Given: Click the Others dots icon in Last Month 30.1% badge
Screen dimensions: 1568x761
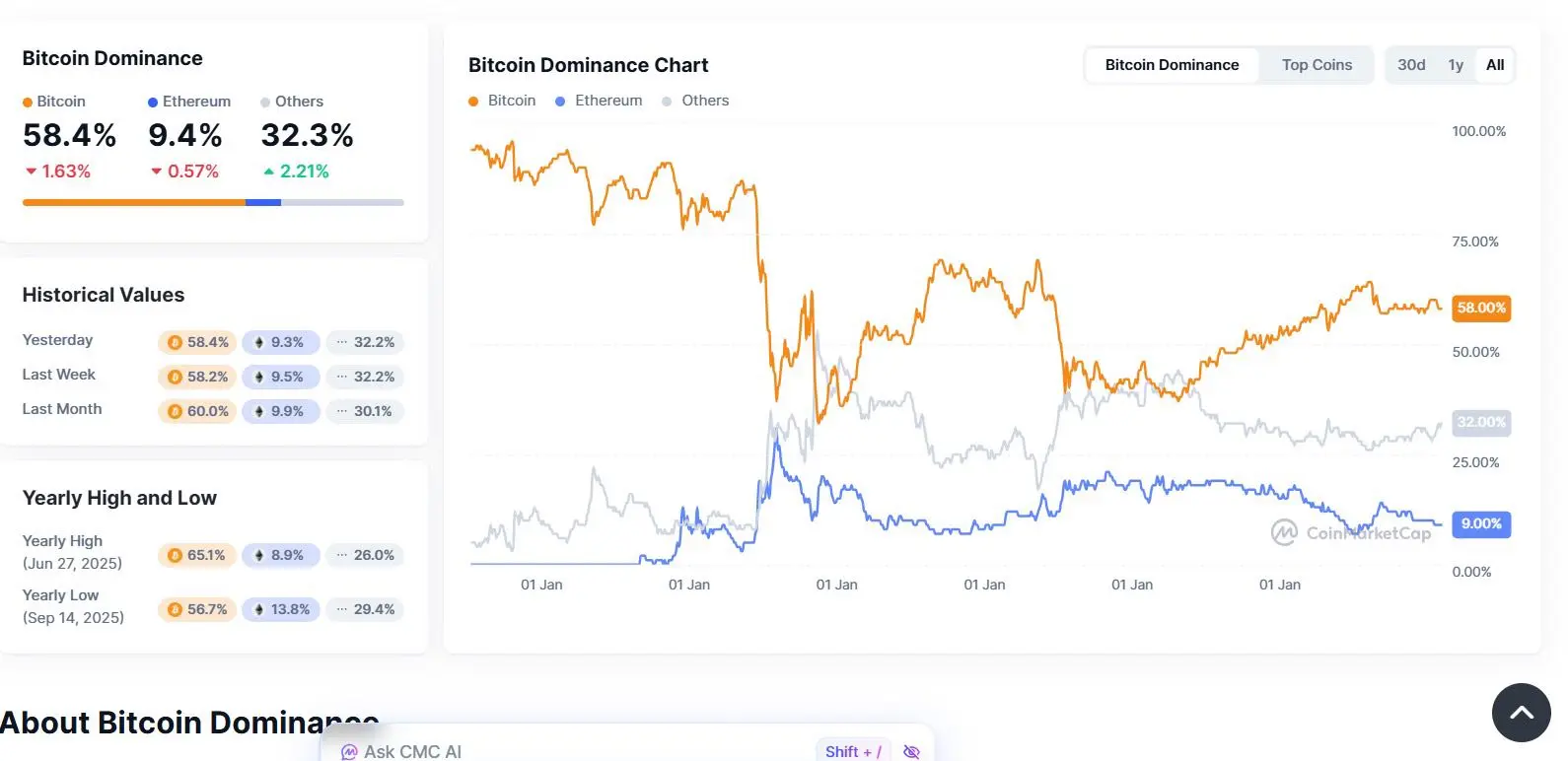Looking at the screenshot, I should pyautogui.click(x=341, y=411).
